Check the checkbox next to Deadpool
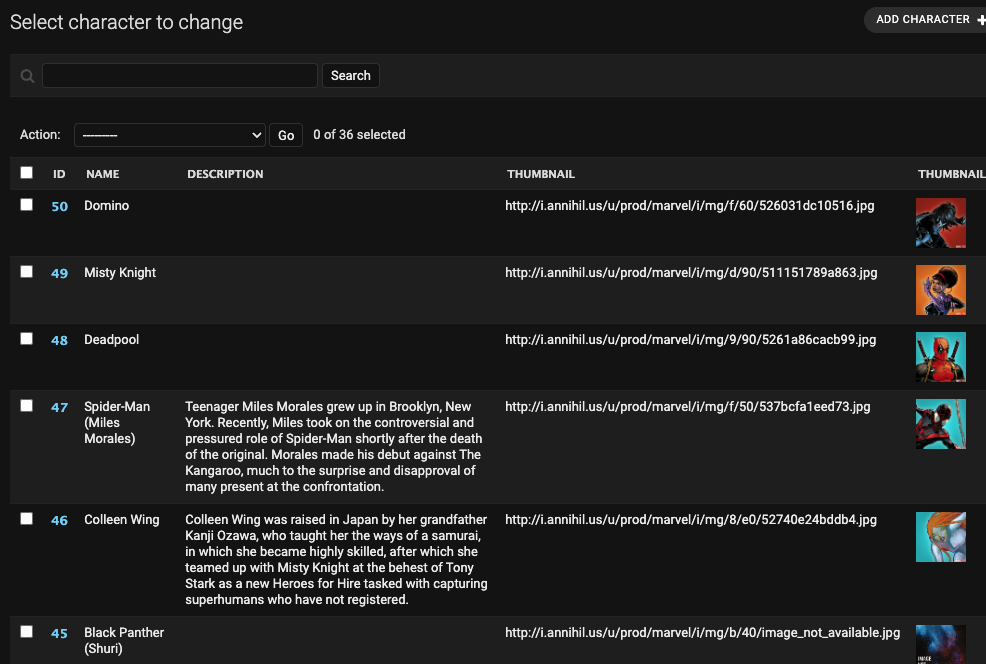The image size is (986, 664). tap(27, 338)
